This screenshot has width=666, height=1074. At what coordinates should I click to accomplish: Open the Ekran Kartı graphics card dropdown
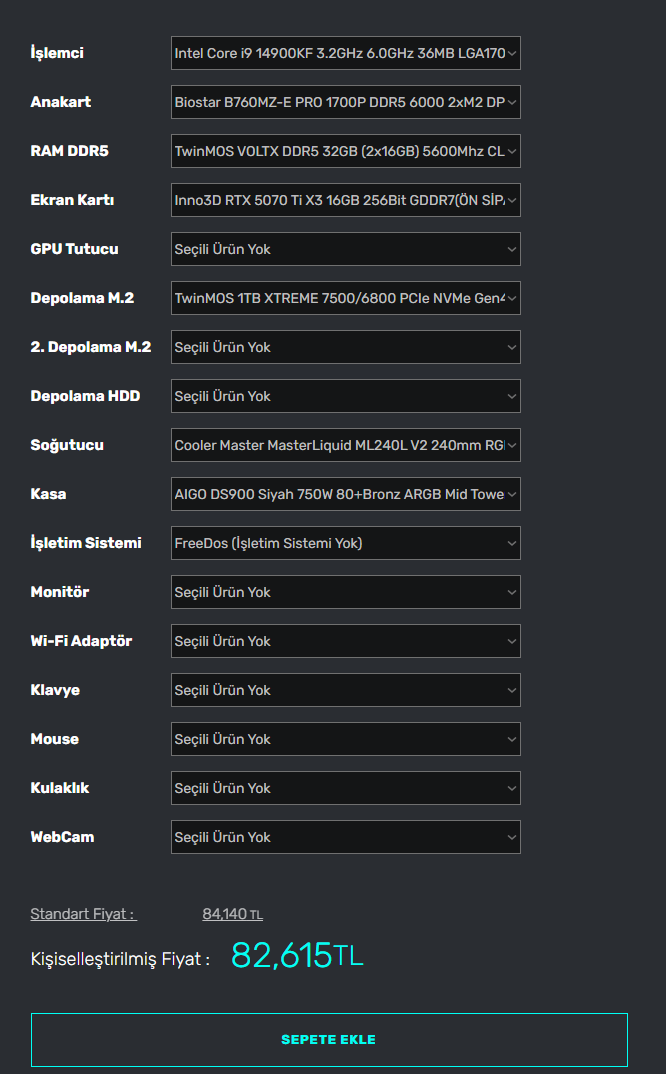pos(345,200)
